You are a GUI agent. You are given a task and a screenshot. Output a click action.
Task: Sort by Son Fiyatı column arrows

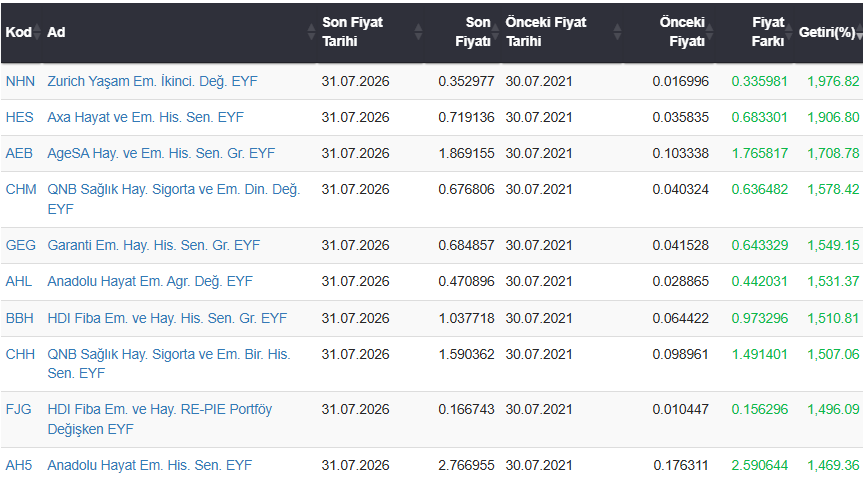pos(495,32)
